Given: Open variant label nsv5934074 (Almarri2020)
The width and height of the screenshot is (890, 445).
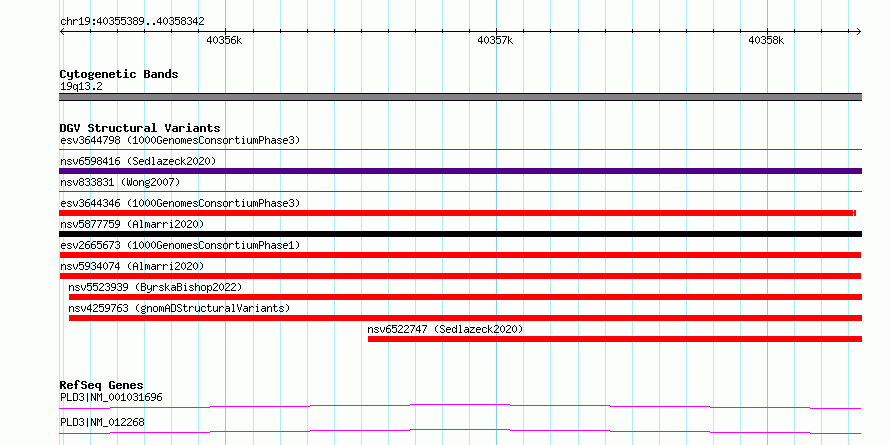Looking at the screenshot, I should 132,266.
